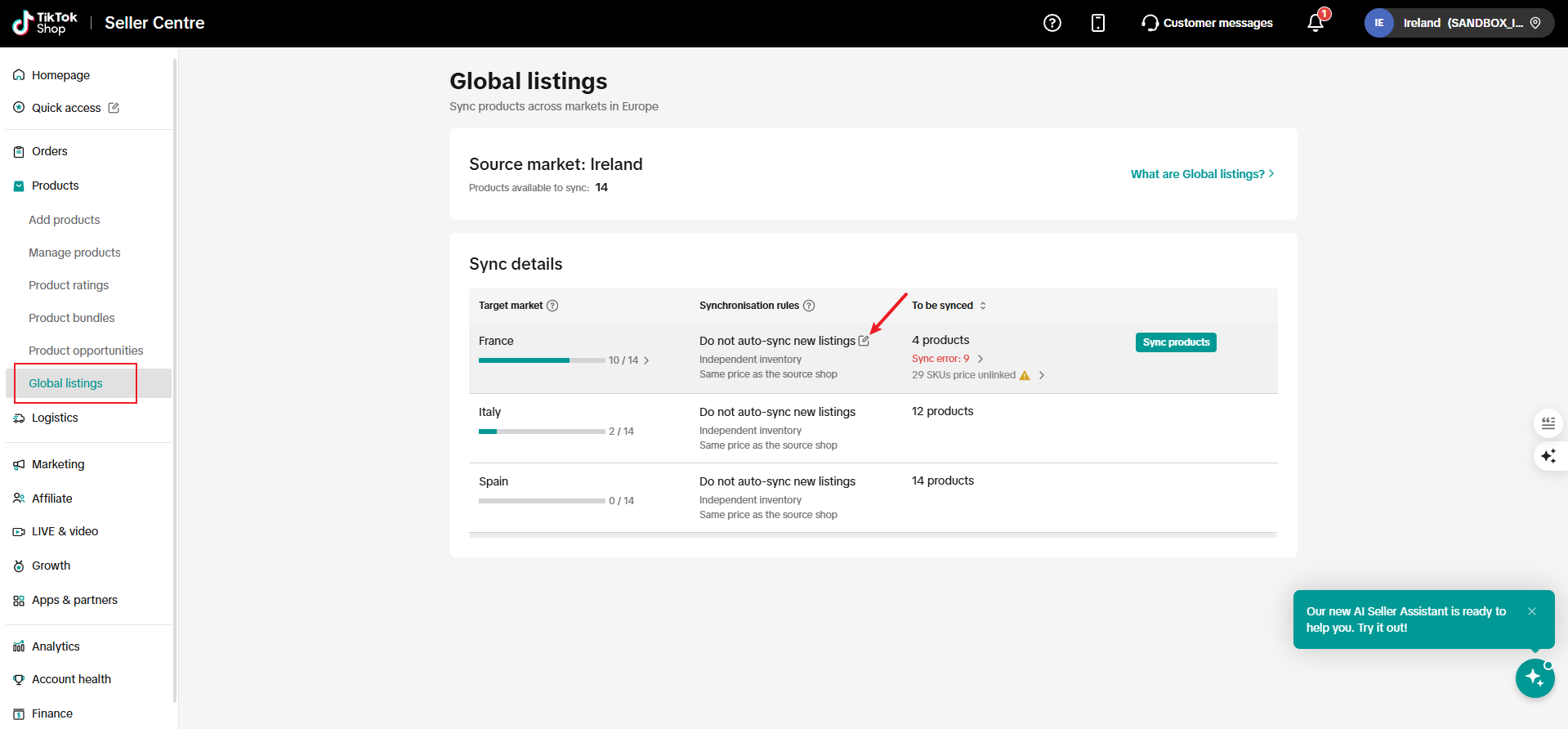Click the Orders clipboard icon
Screen dimensions: 1568x729
19,151
